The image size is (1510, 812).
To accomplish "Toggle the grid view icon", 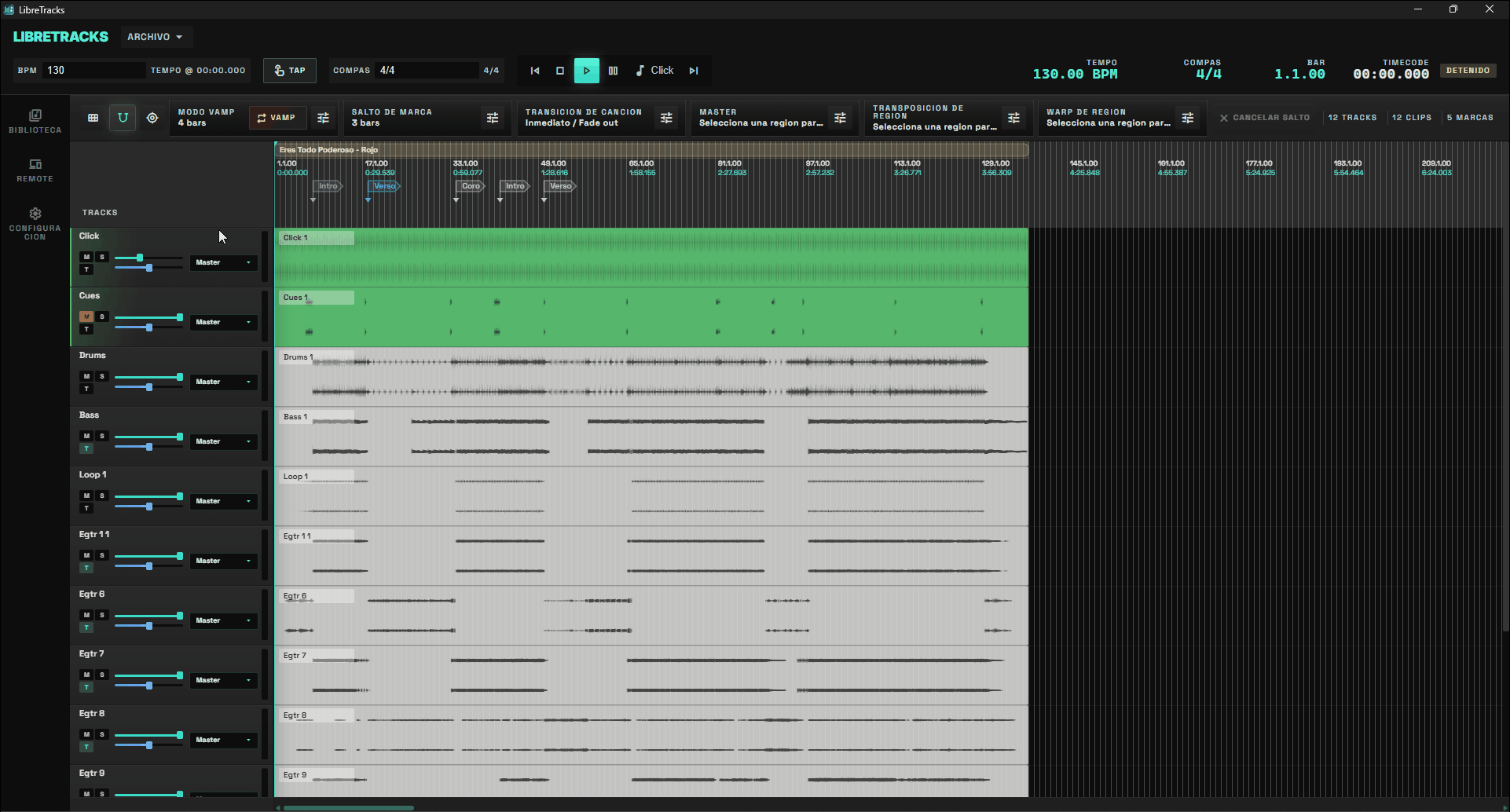I will (93, 118).
